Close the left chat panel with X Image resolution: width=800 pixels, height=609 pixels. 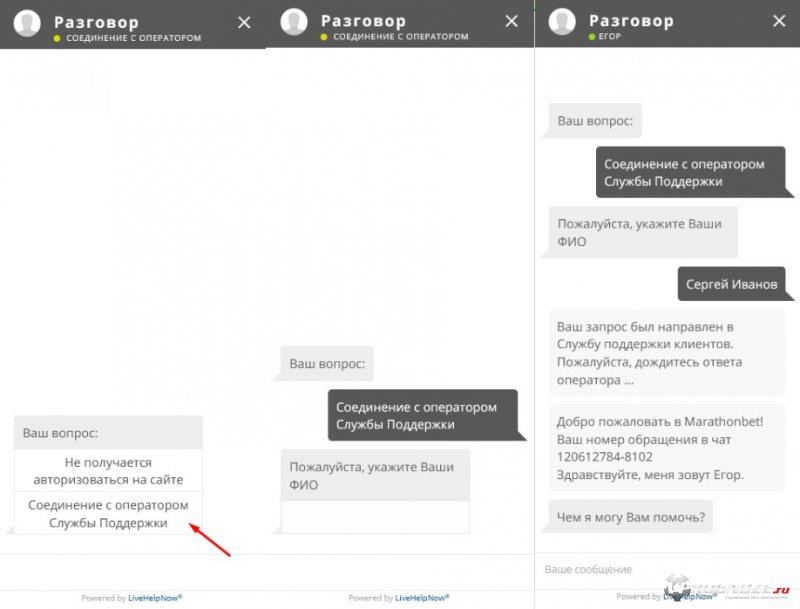[244, 22]
